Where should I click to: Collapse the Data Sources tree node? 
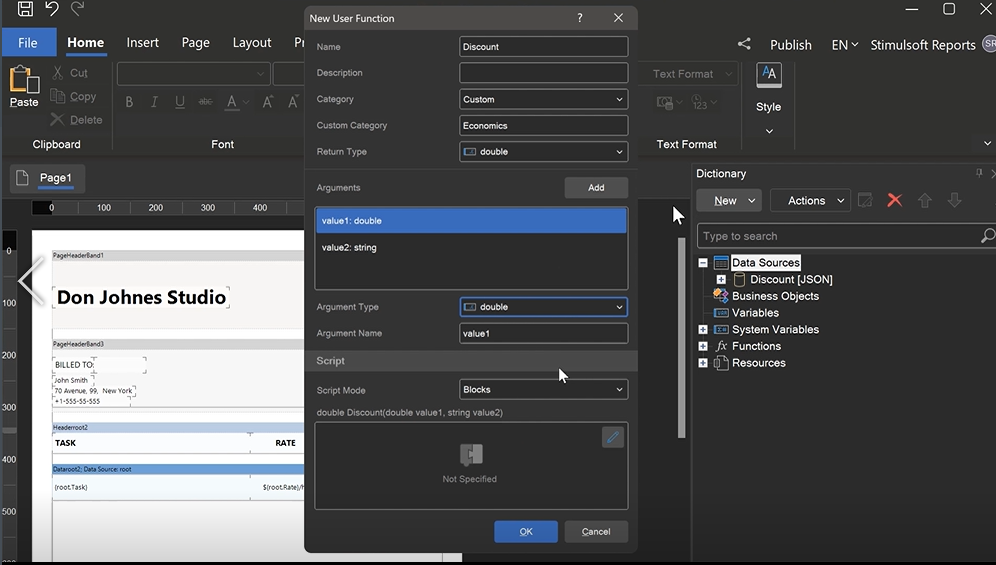[703, 263]
